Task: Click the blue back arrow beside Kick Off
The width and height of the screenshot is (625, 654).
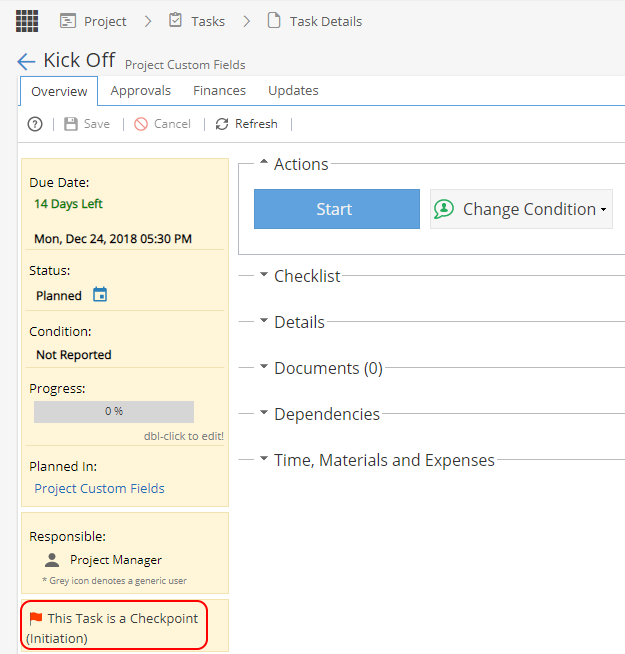Action: (x=26, y=61)
